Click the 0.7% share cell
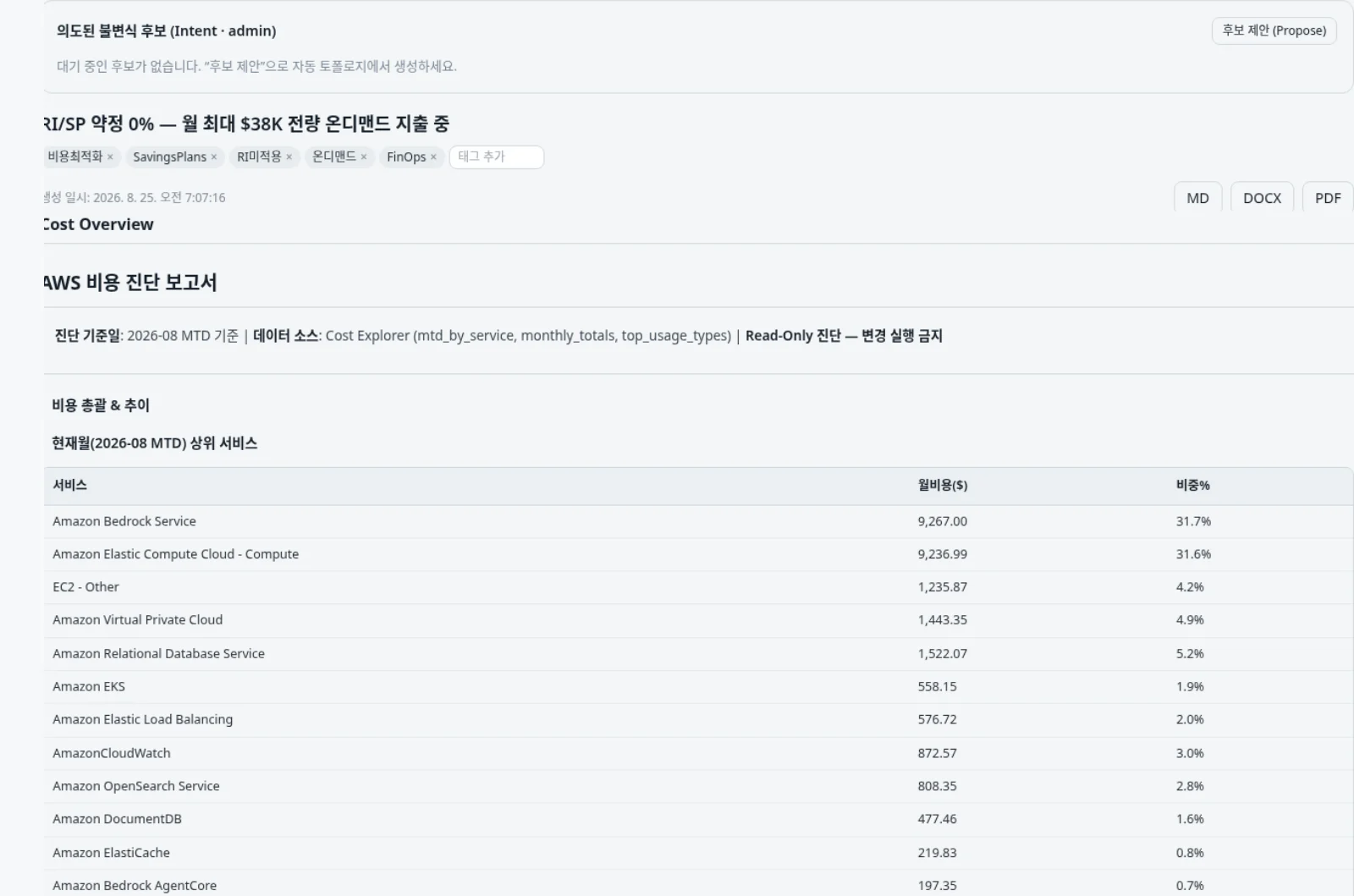 point(1190,886)
